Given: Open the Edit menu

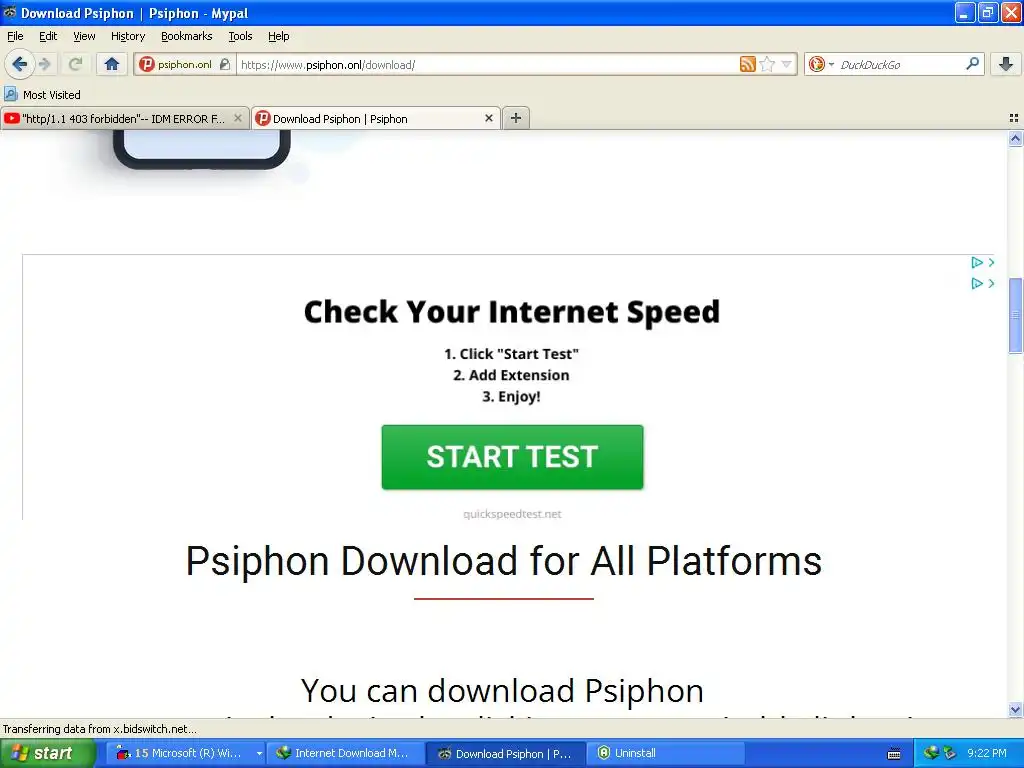Looking at the screenshot, I should pos(48,36).
